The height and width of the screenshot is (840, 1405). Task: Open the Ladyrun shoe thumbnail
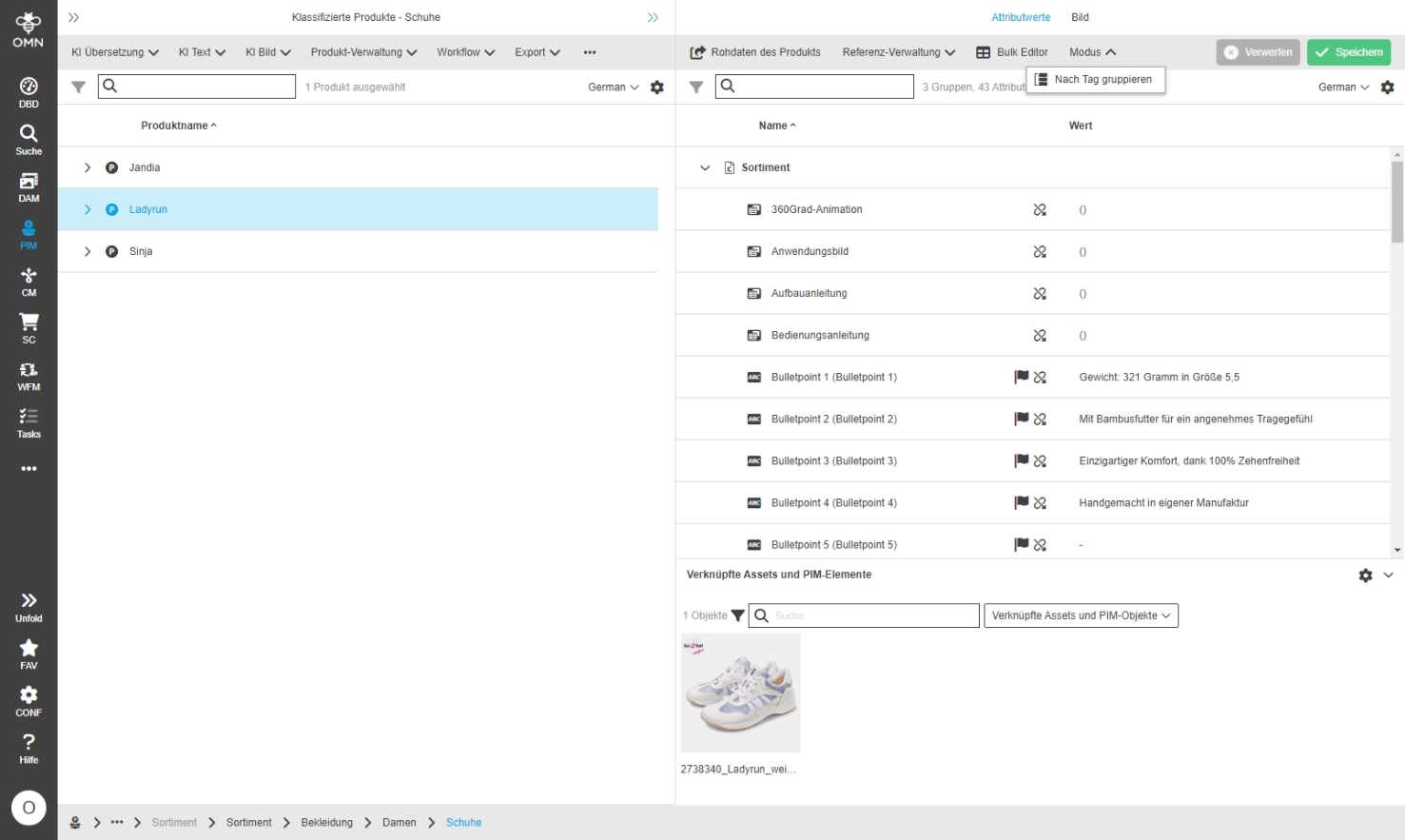click(x=741, y=693)
